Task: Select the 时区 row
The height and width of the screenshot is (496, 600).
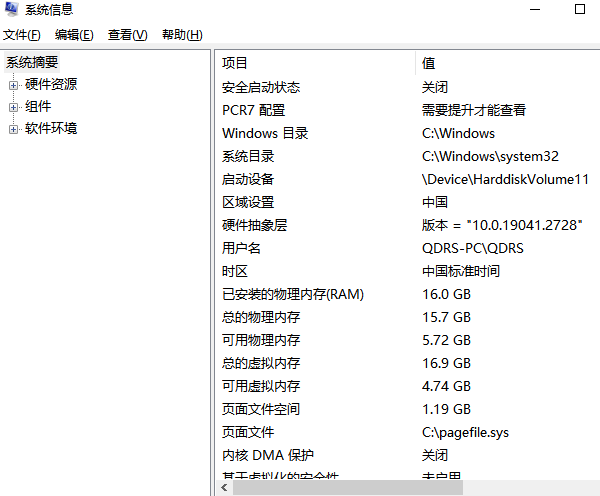Action: click(408, 271)
